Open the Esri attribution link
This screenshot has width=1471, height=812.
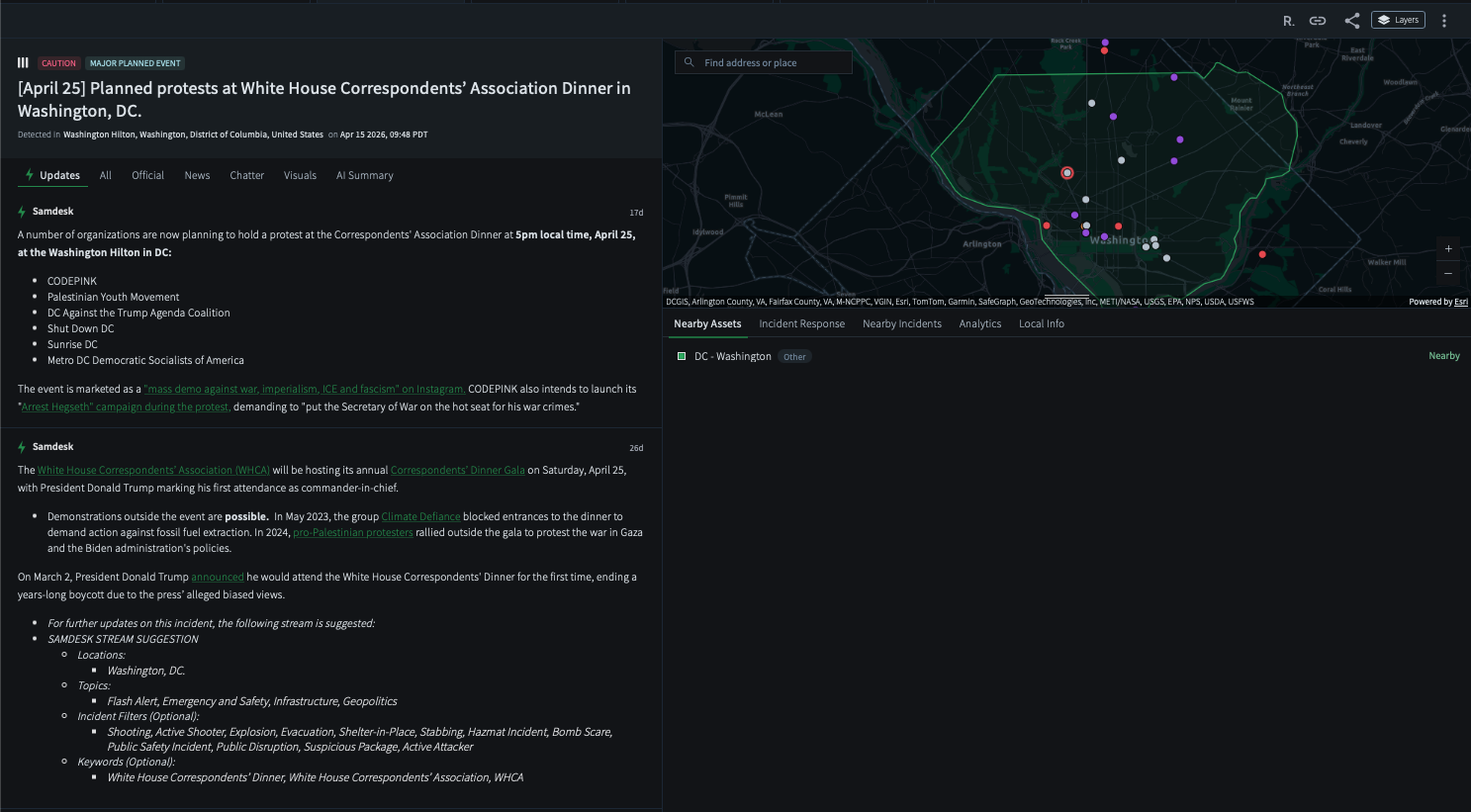(1461, 302)
